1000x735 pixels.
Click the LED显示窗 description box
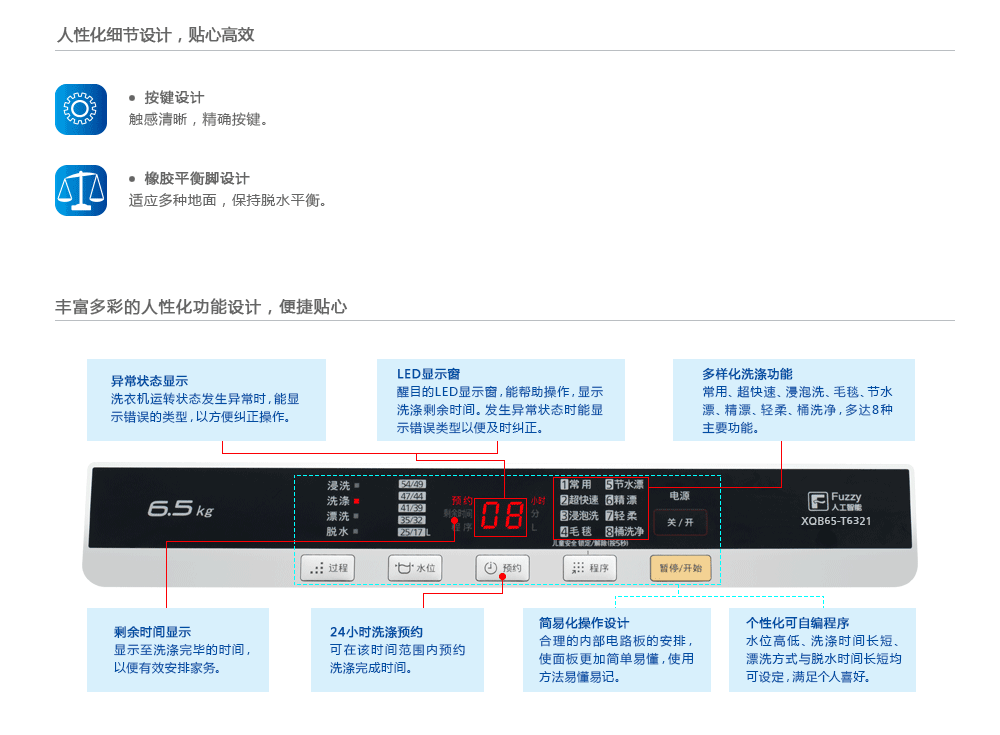501,400
